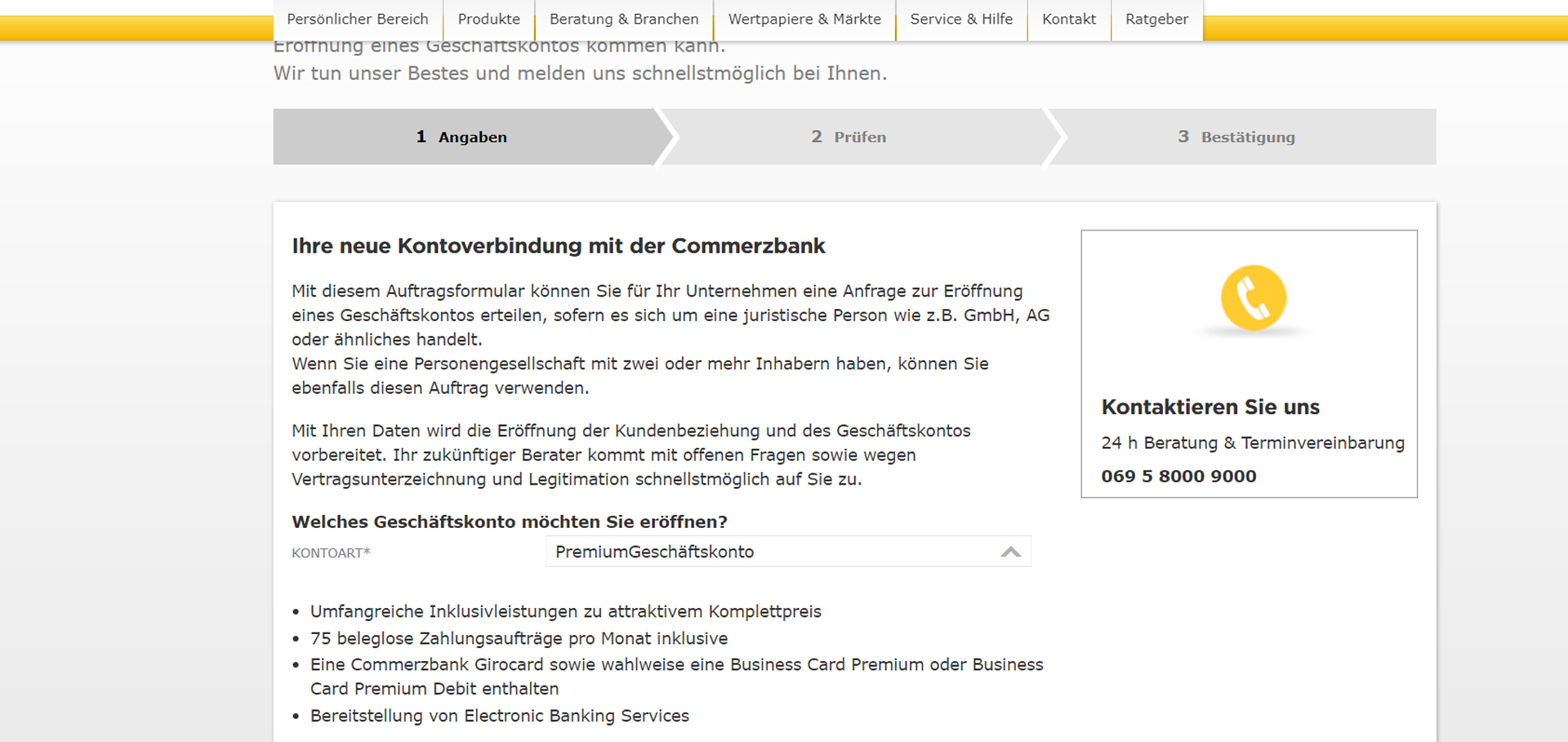
Task: Select step 3 Bestätigung
Action: pyautogui.click(x=1236, y=137)
